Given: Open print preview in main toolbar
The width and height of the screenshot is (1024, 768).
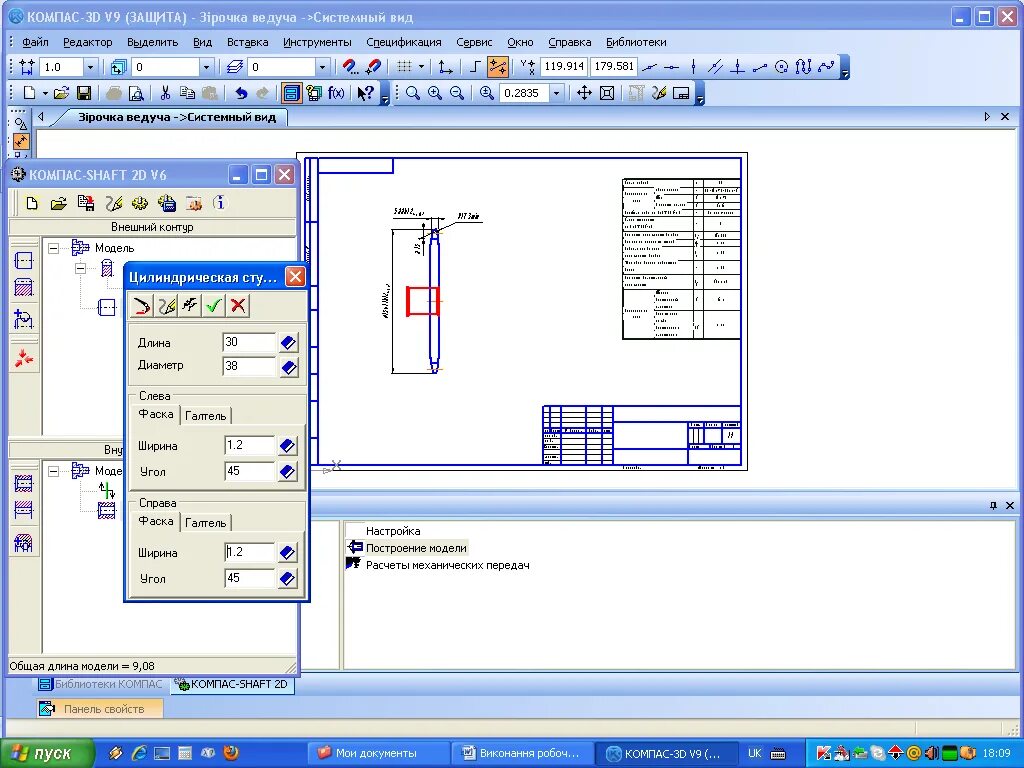Looking at the screenshot, I should click(x=135, y=93).
